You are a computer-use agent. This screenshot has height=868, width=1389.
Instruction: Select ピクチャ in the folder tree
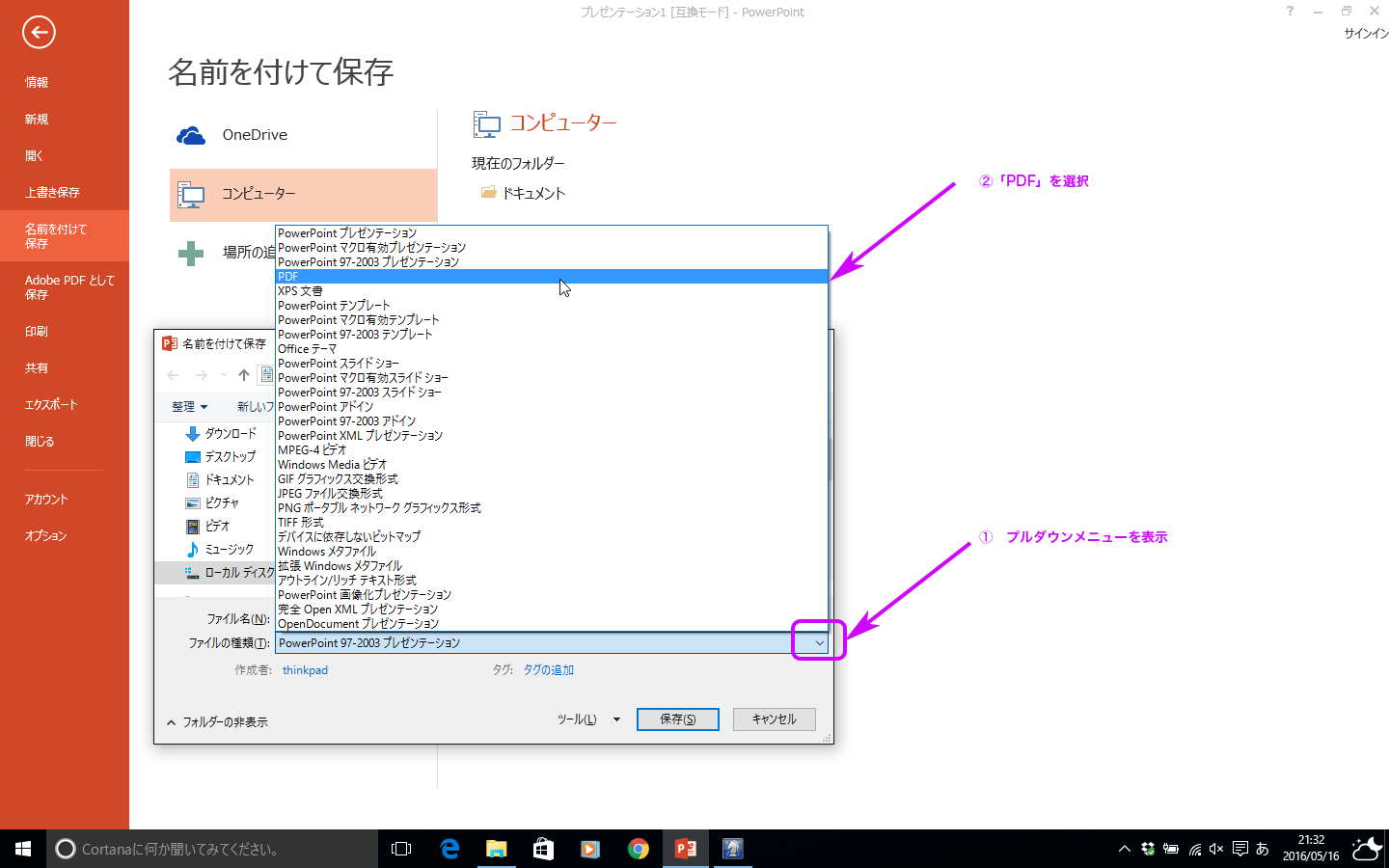(x=212, y=503)
